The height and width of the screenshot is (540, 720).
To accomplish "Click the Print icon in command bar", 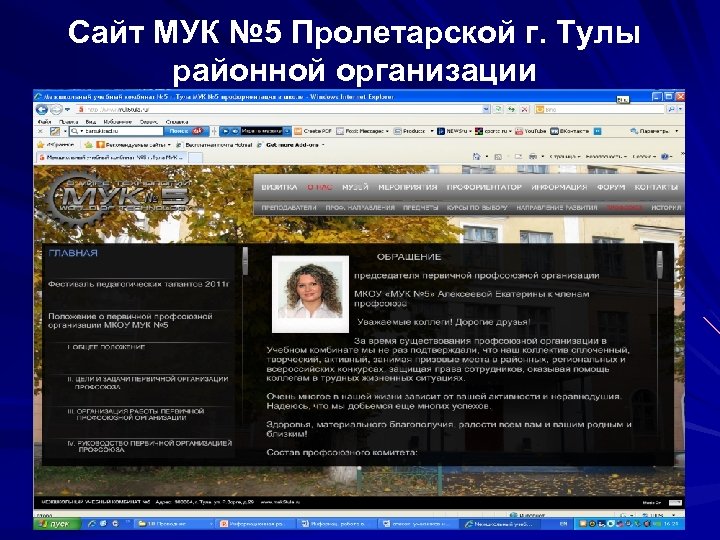I will pos(533,157).
